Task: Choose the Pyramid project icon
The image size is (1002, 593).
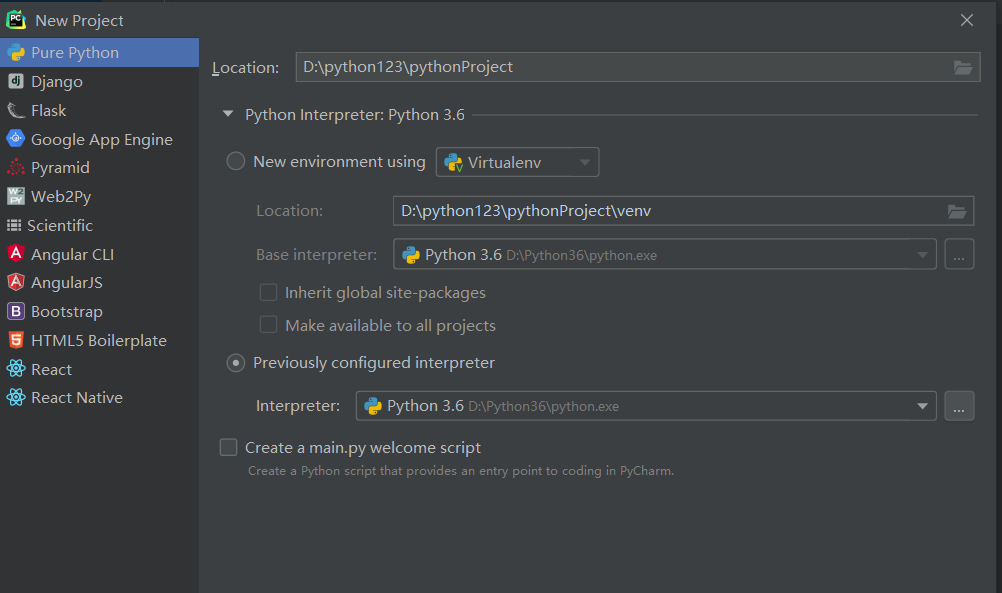Action: tap(15, 168)
